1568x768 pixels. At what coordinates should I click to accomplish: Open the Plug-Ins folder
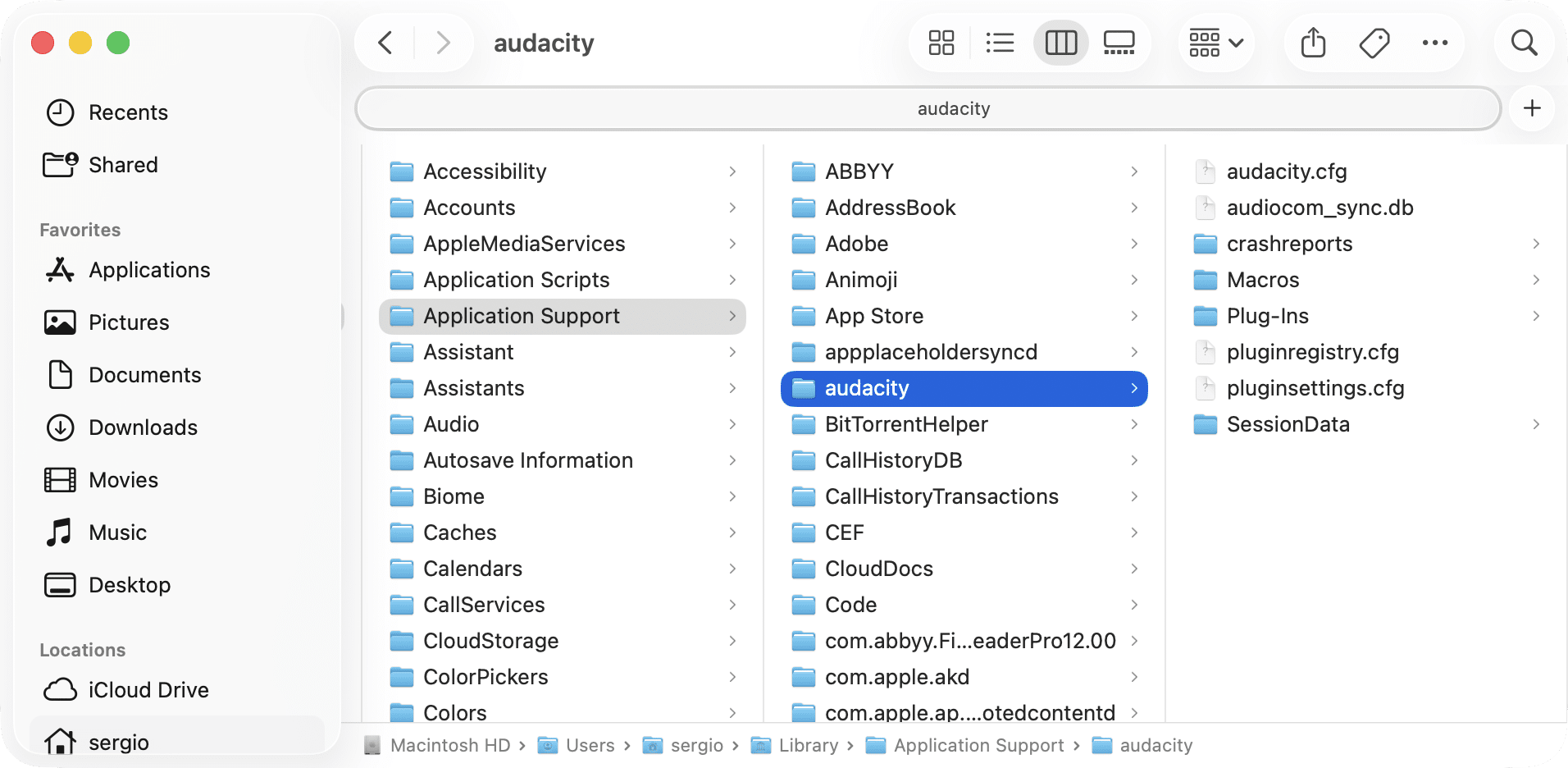(1267, 316)
